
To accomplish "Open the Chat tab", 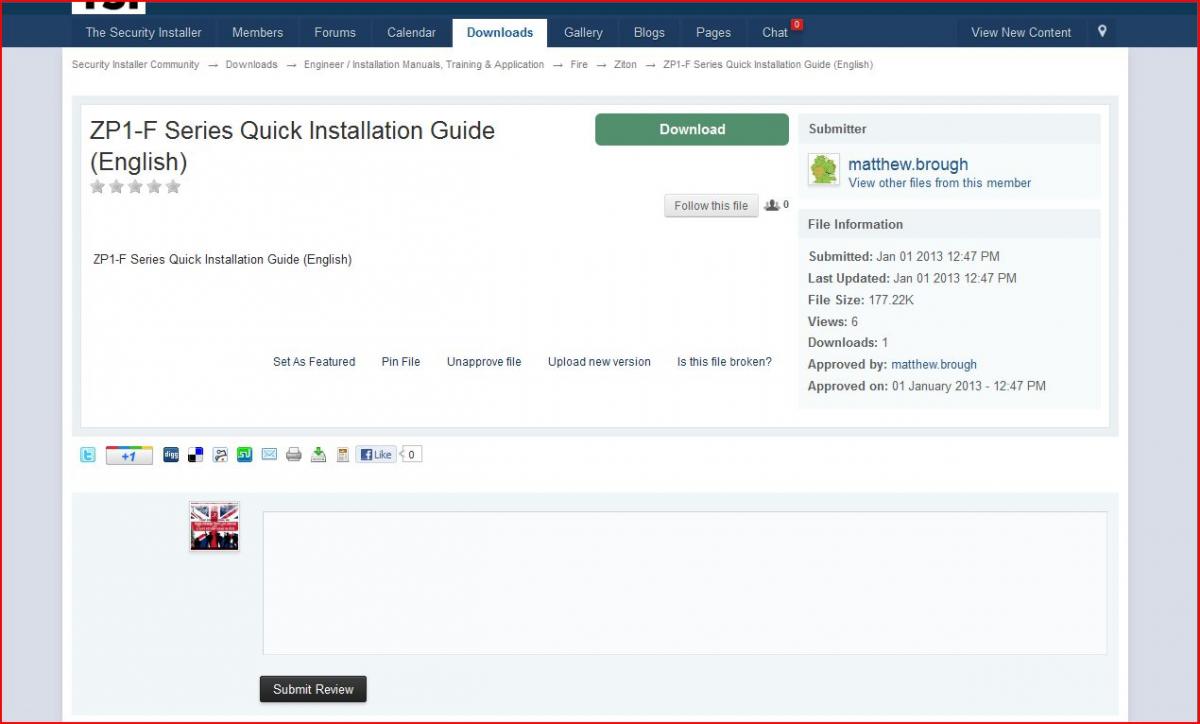I will pyautogui.click(x=775, y=32).
